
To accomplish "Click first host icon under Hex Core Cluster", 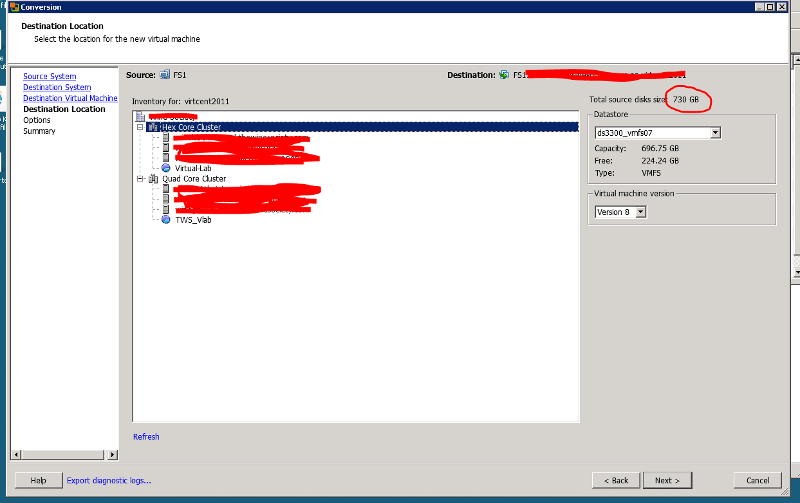I will [166, 138].
